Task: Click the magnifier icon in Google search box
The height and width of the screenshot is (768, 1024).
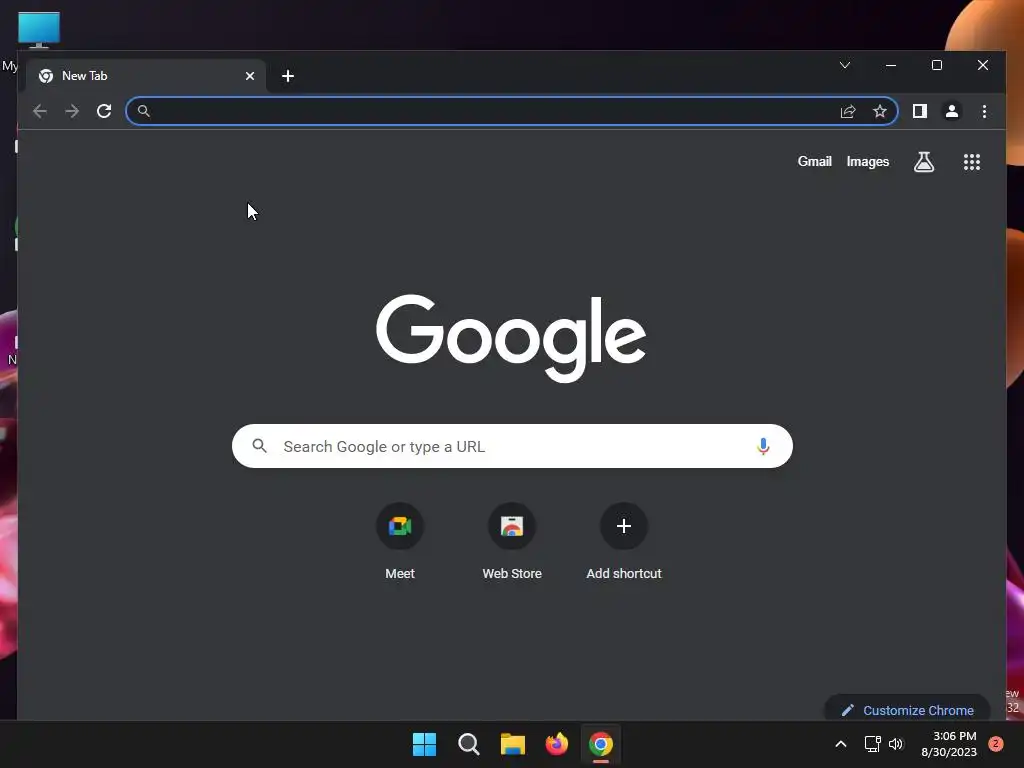Action: click(x=259, y=446)
